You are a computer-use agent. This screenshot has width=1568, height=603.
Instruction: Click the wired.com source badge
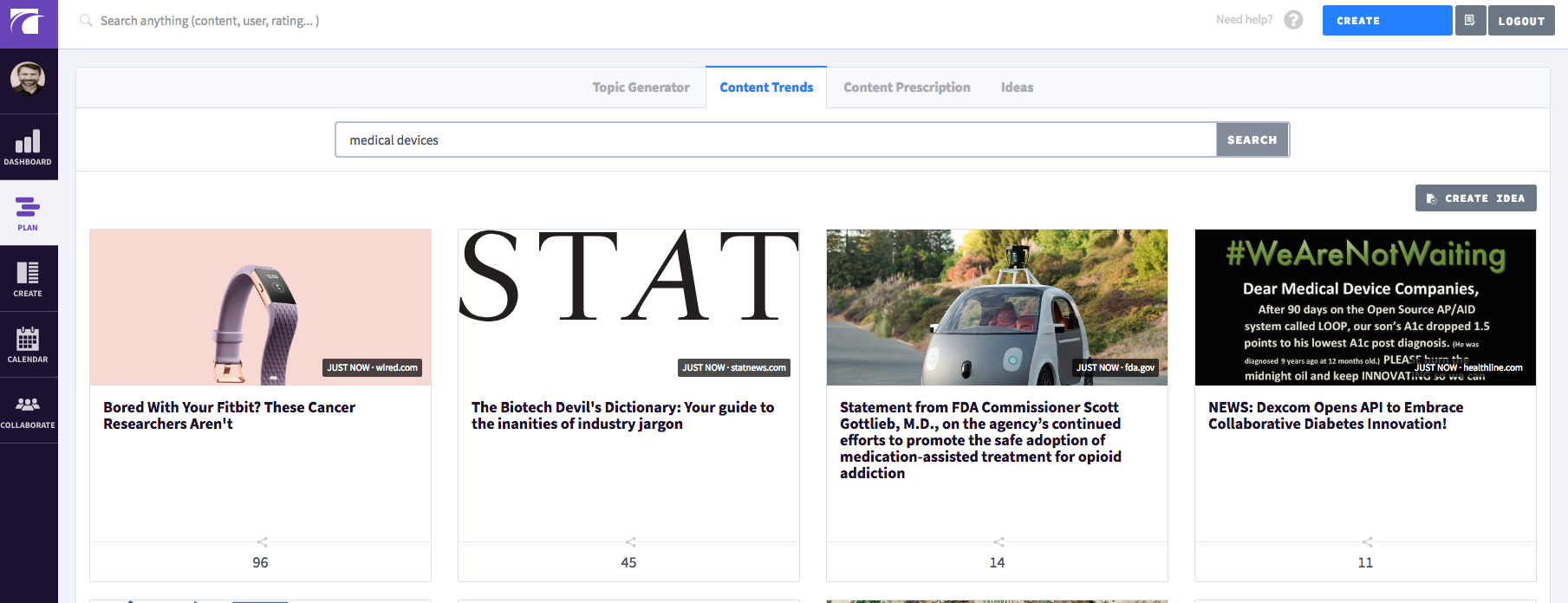coord(373,368)
